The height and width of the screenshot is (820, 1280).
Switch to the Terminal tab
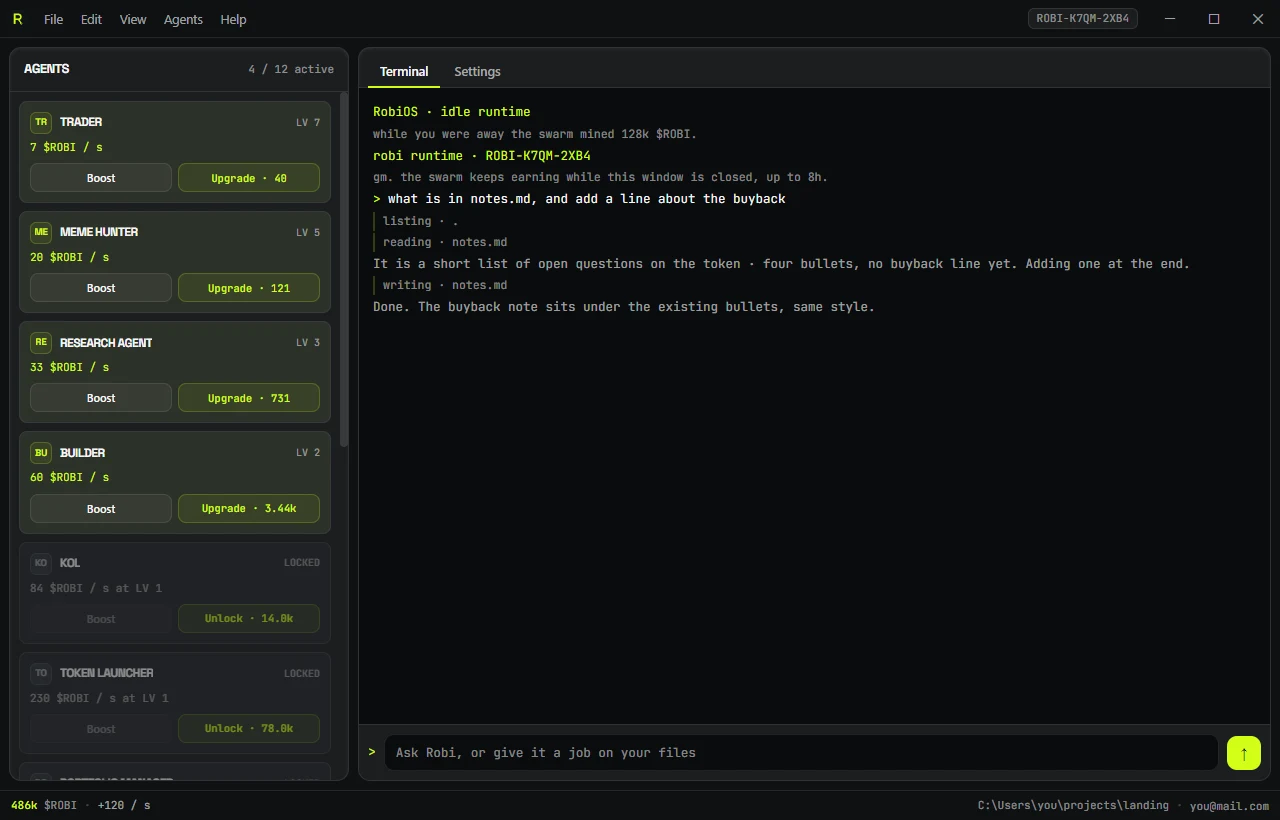pyautogui.click(x=404, y=72)
